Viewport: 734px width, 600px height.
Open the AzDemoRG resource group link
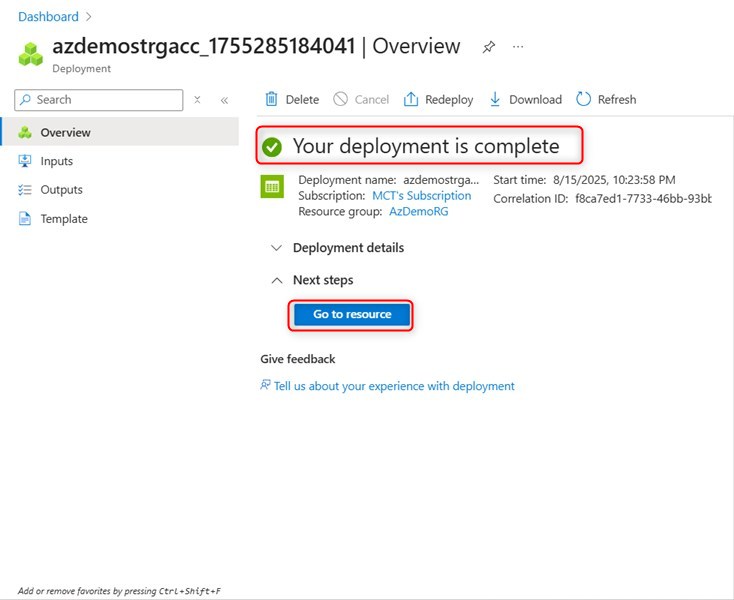point(418,212)
